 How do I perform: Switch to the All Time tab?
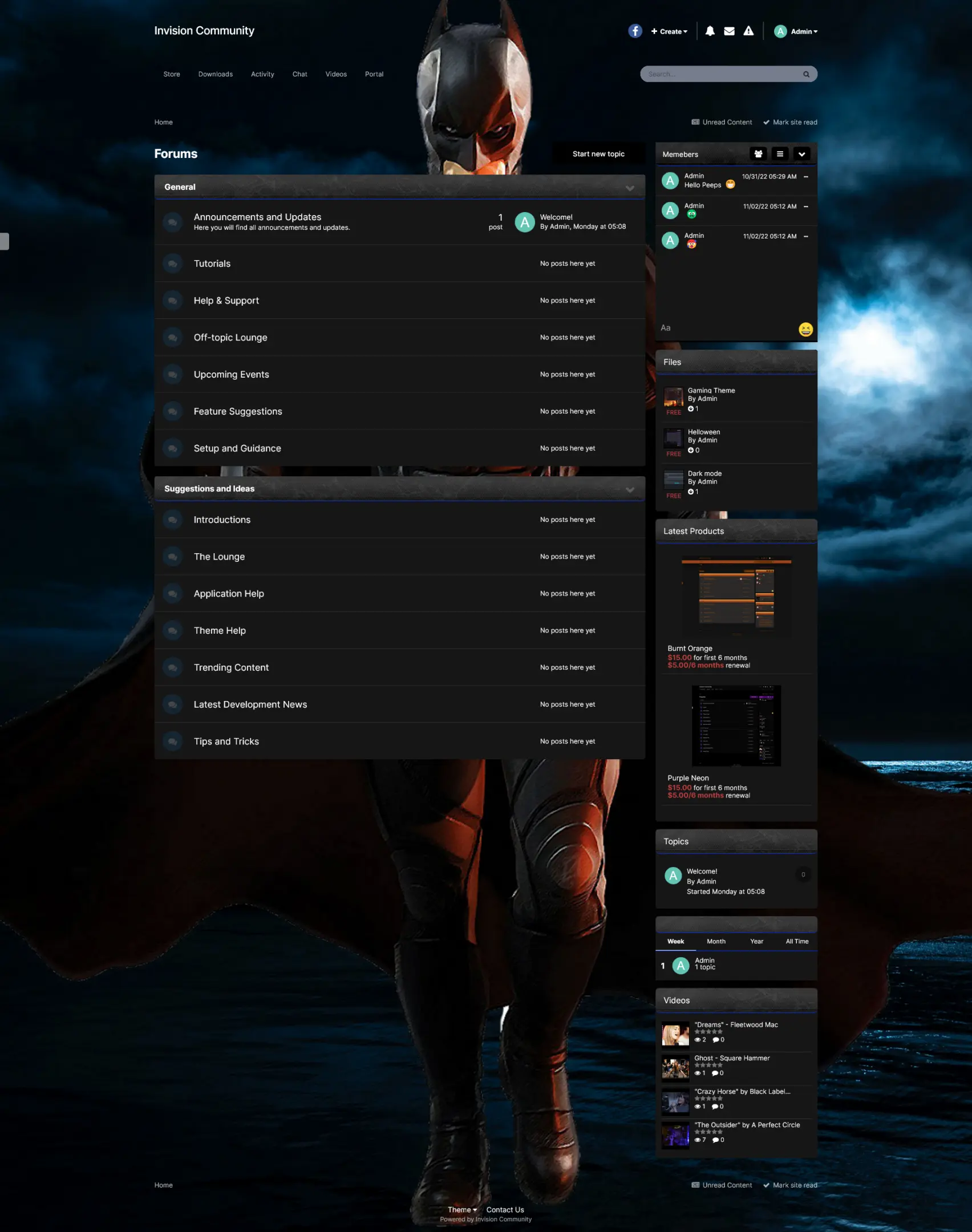coord(797,941)
